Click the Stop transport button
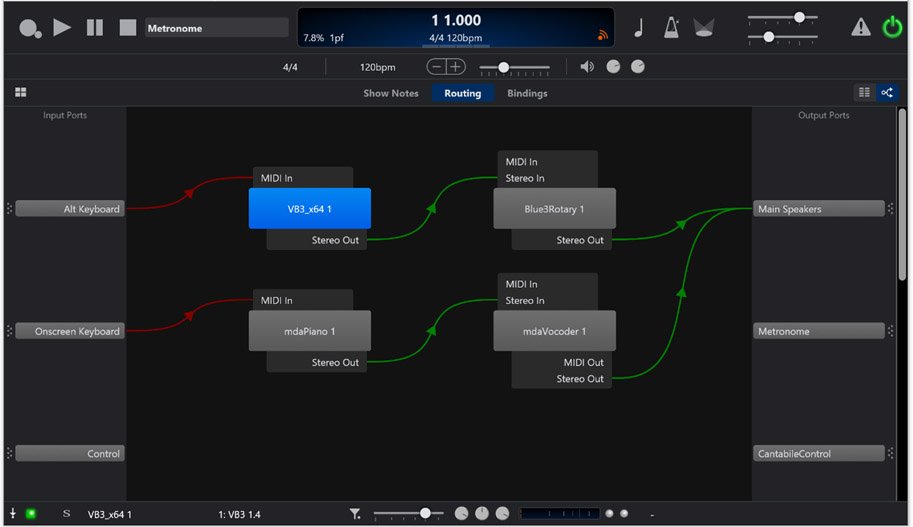Viewport: 913px width, 527px height. pyautogui.click(x=128, y=28)
